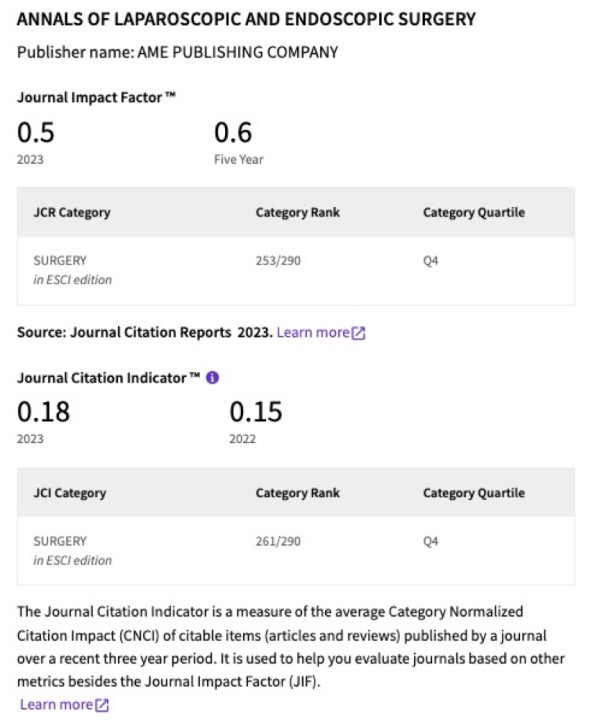
Task: Click external-link icon beside Journal Citation Reports Learn more
Action: pyautogui.click(x=359, y=333)
